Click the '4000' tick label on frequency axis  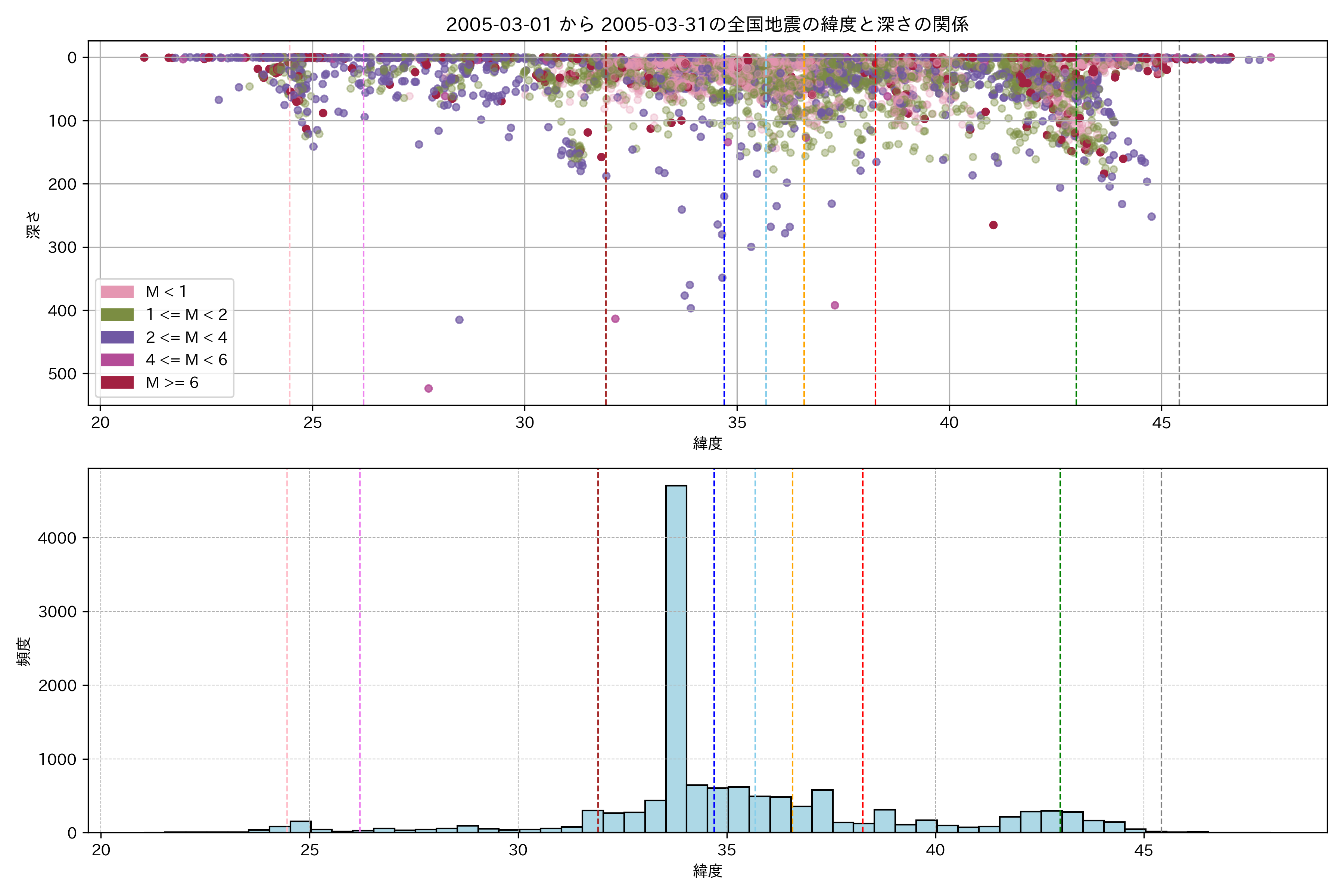click(x=57, y=538)
